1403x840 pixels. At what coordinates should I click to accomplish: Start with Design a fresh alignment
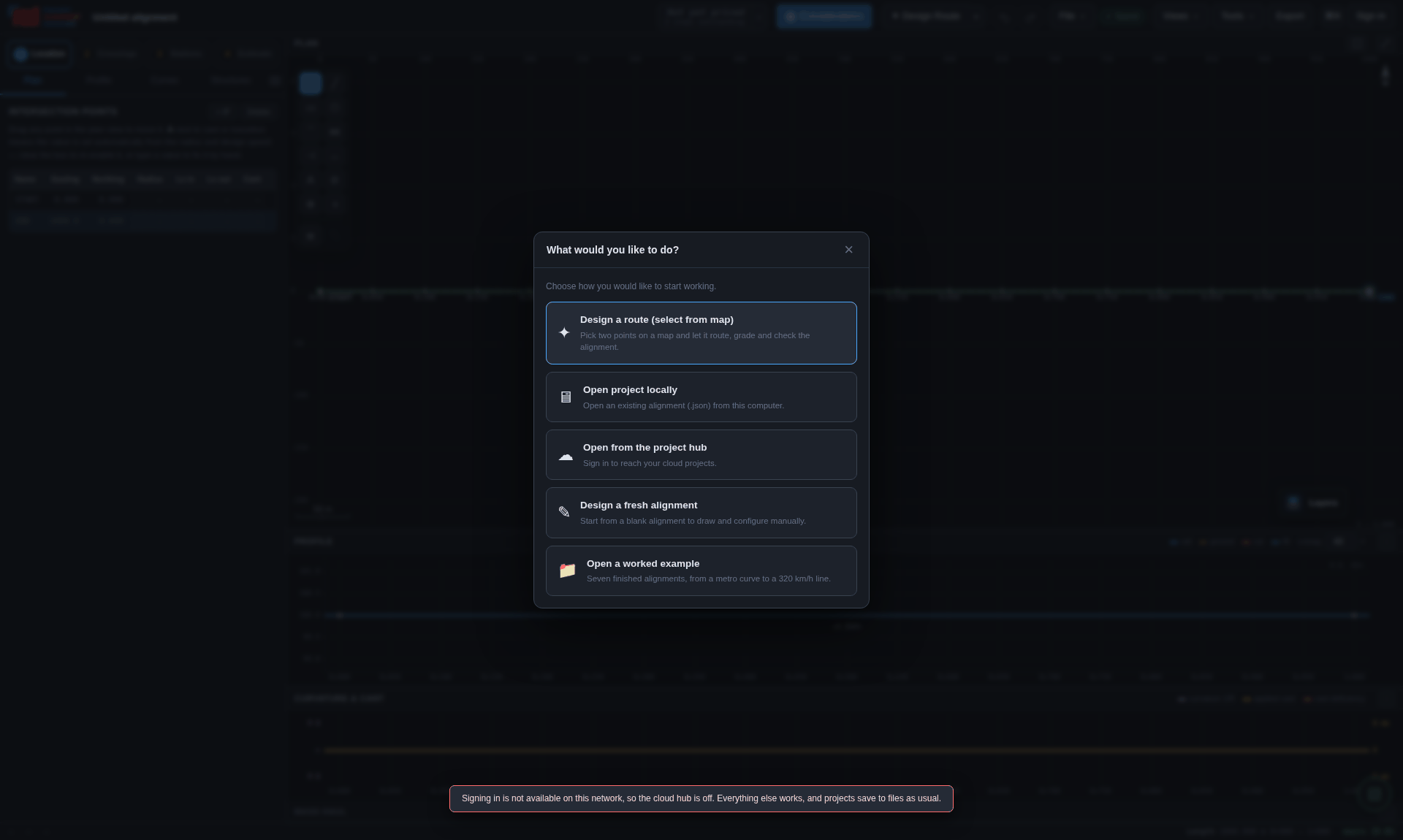(x=701, y=513)
